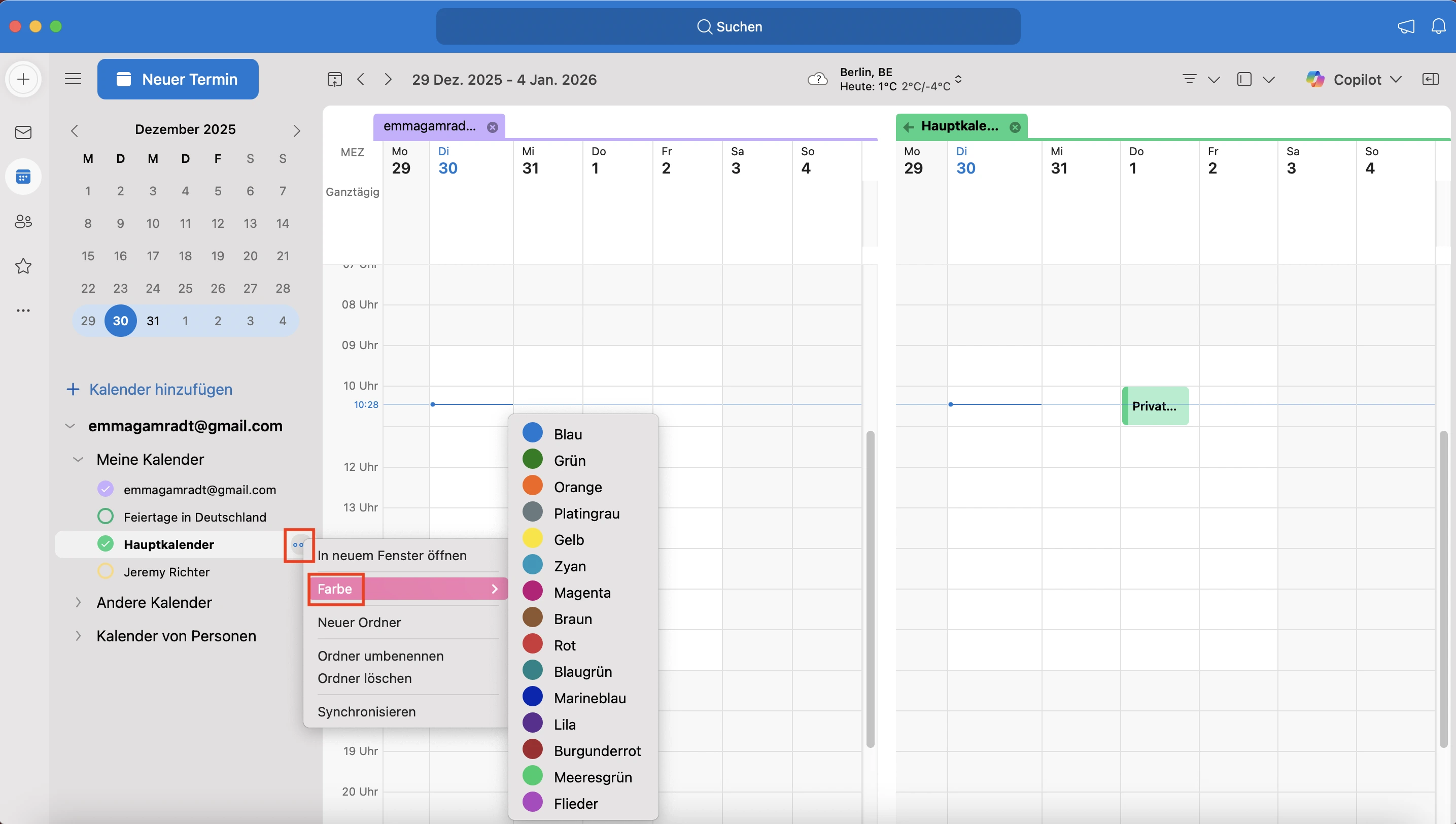Jump to today using calendar icon
Viewport: 1456px width, 824px height.
[x=334, y=79]
